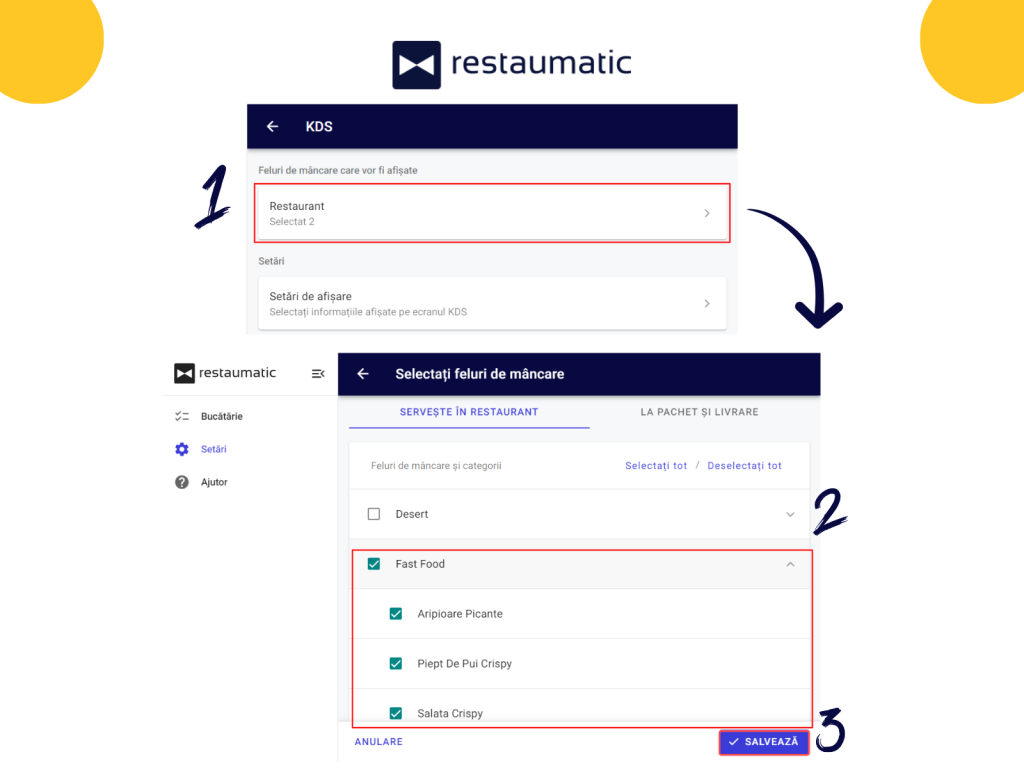Viewport: 1024px width, 768px height.
Task: Go back from Selectați feluri de mâncare
Action: click(x=363, y=374)
